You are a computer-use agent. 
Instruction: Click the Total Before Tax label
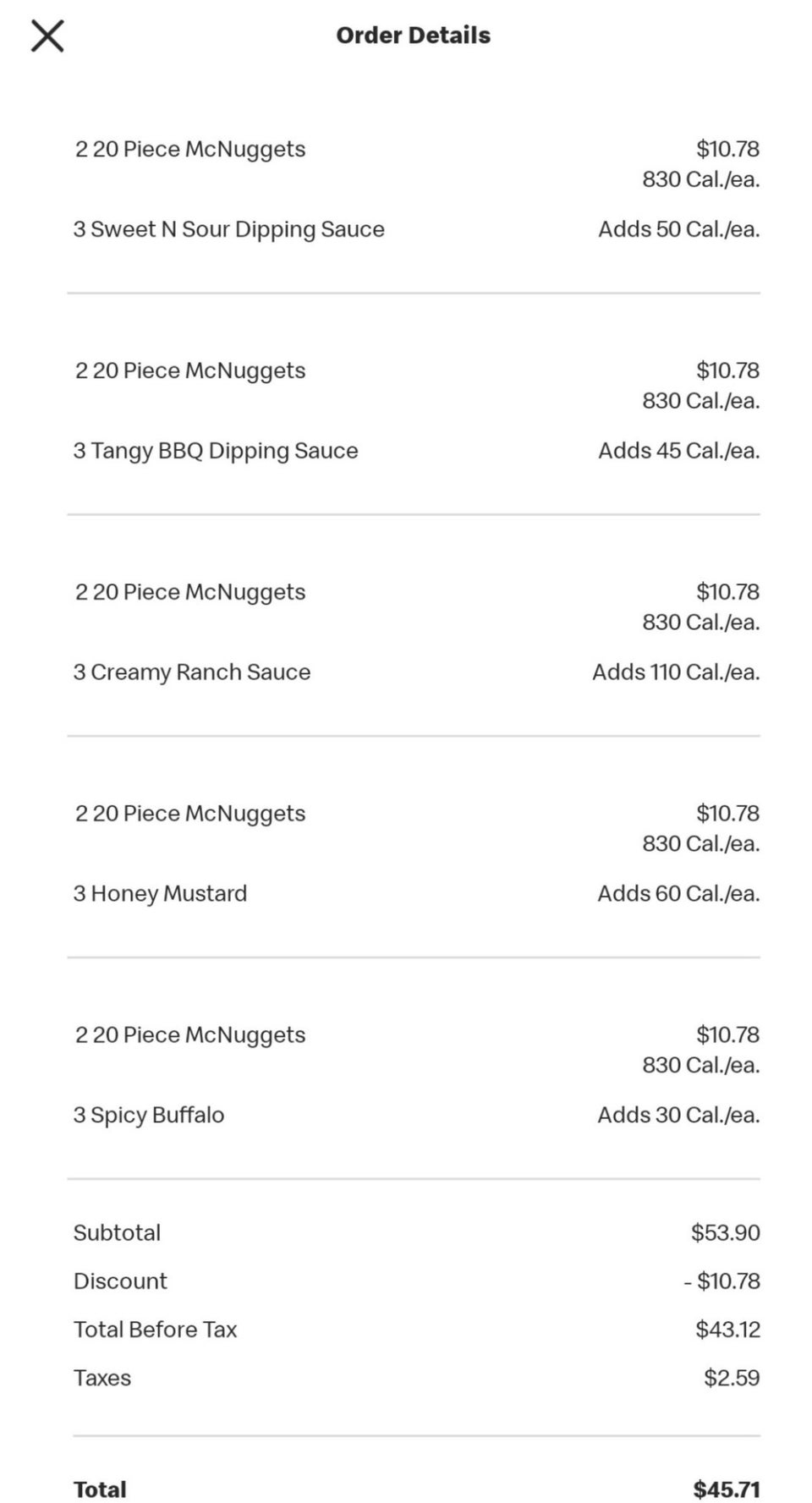(155, 1330)
